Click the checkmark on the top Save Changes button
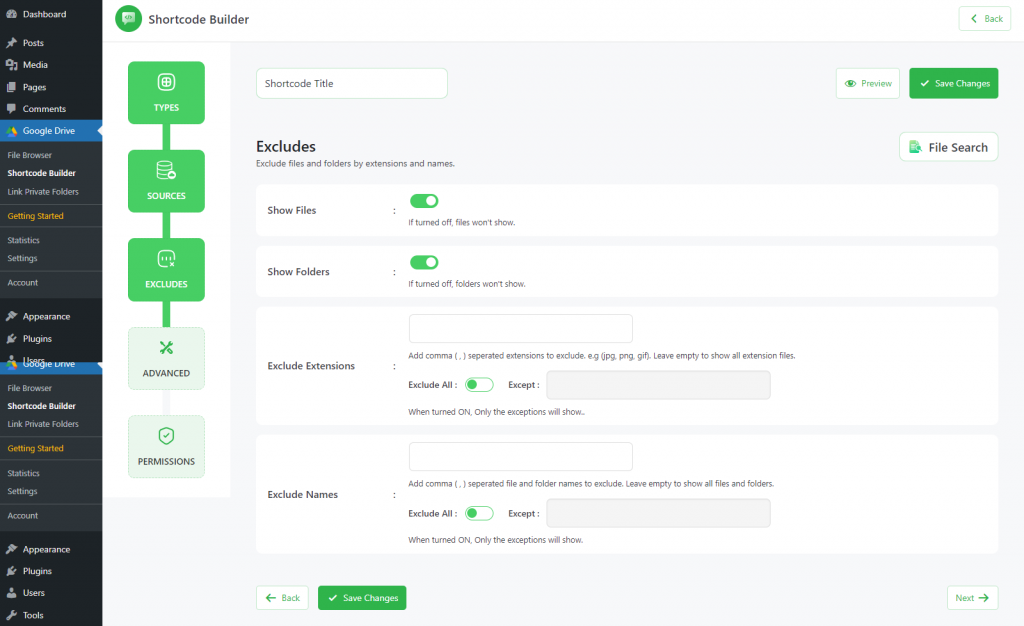The height and width of the screenshot is (626, 1024). coord(925,84)
